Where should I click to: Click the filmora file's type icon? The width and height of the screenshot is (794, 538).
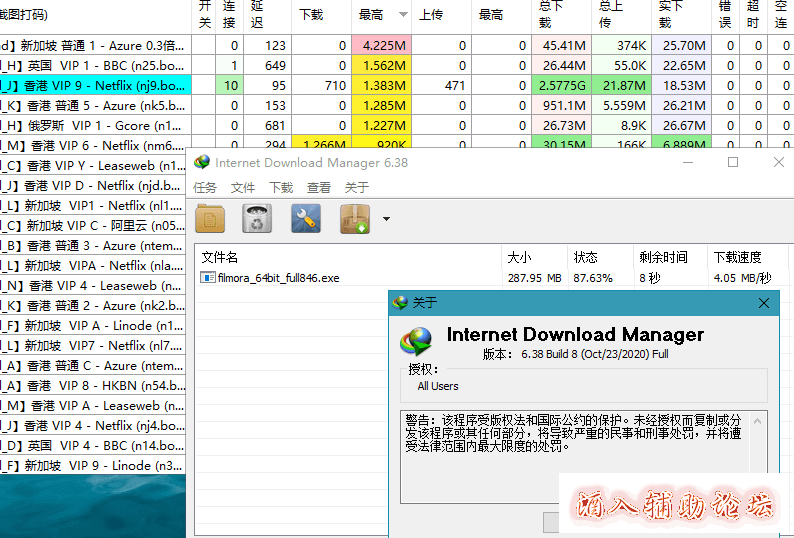[x=208, y=278]
